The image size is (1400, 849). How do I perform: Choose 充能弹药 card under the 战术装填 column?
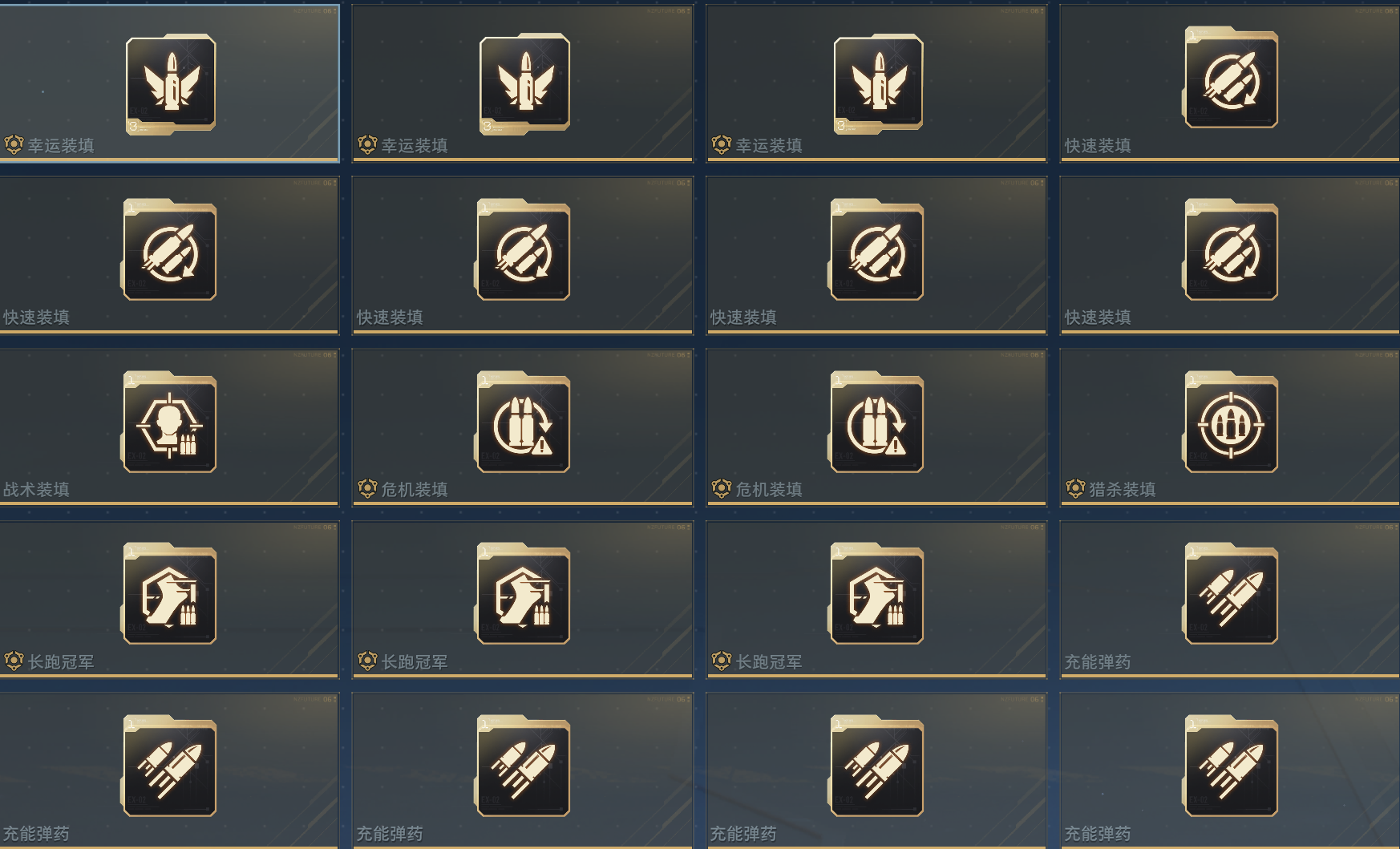(x=169, y=771)
